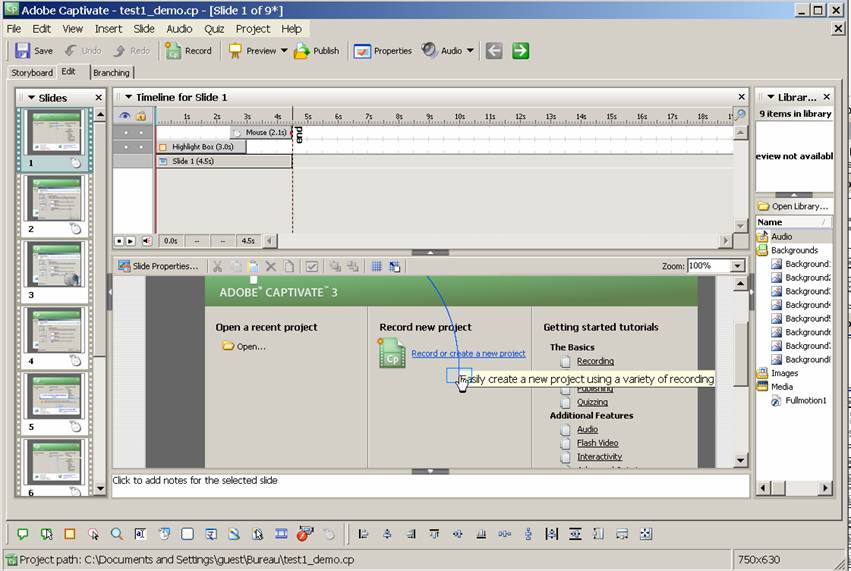
Task: Click the Record or create a new project link
Action: [x=468, y=353]
